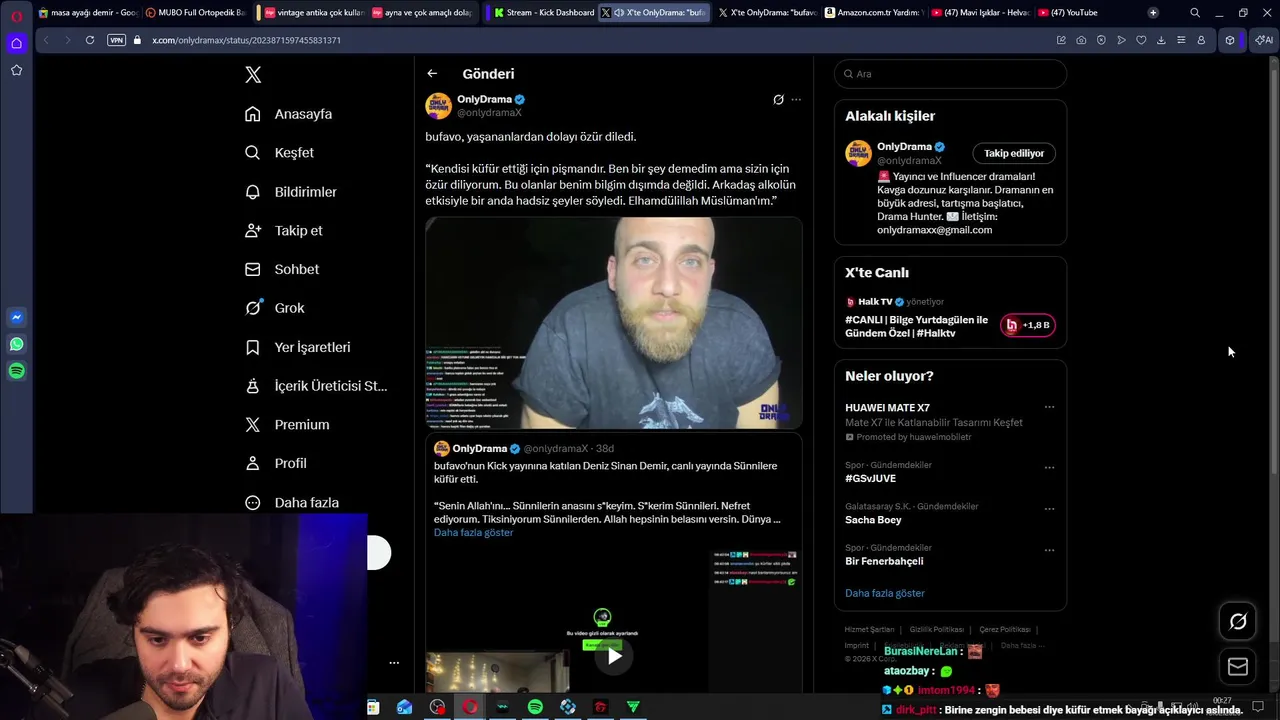
Task: Open Takip et in the sidebar
Action: point(283,231)
